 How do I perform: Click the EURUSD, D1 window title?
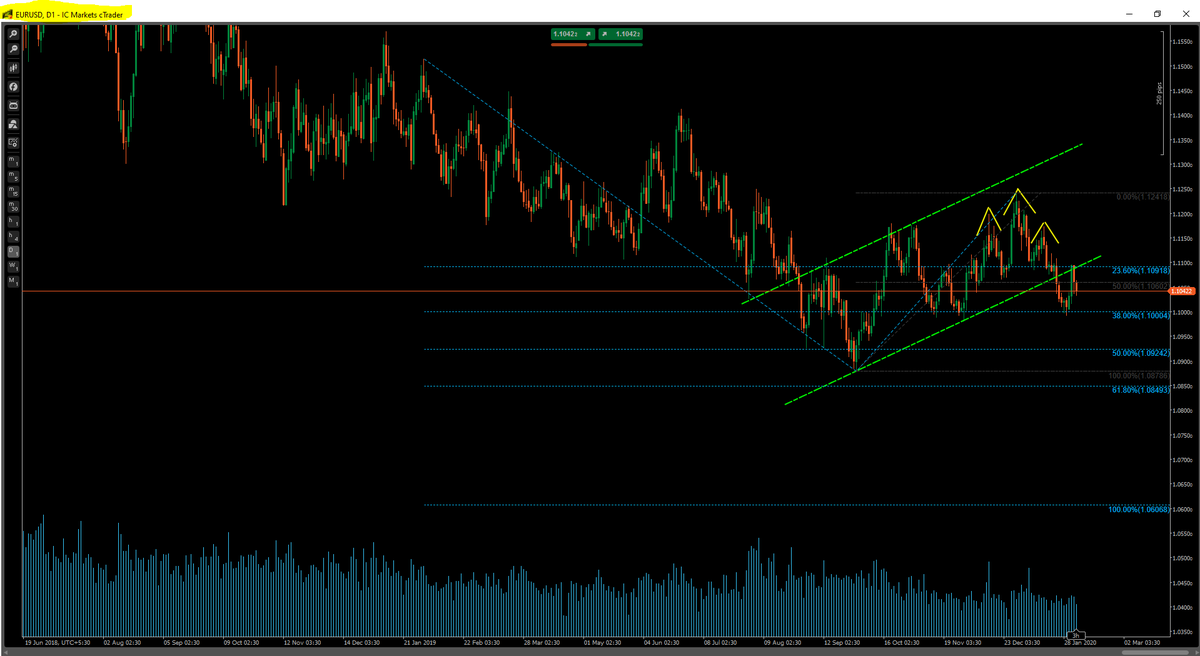pyautogui.click(x=69, y=13)
